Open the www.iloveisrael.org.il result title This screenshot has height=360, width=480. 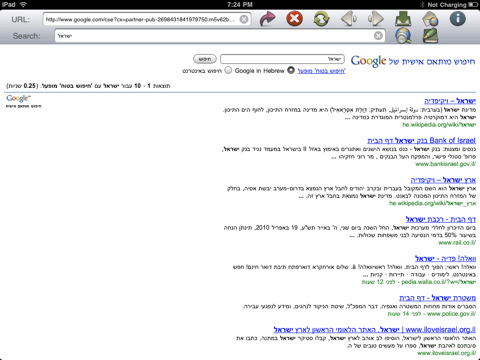375,330
